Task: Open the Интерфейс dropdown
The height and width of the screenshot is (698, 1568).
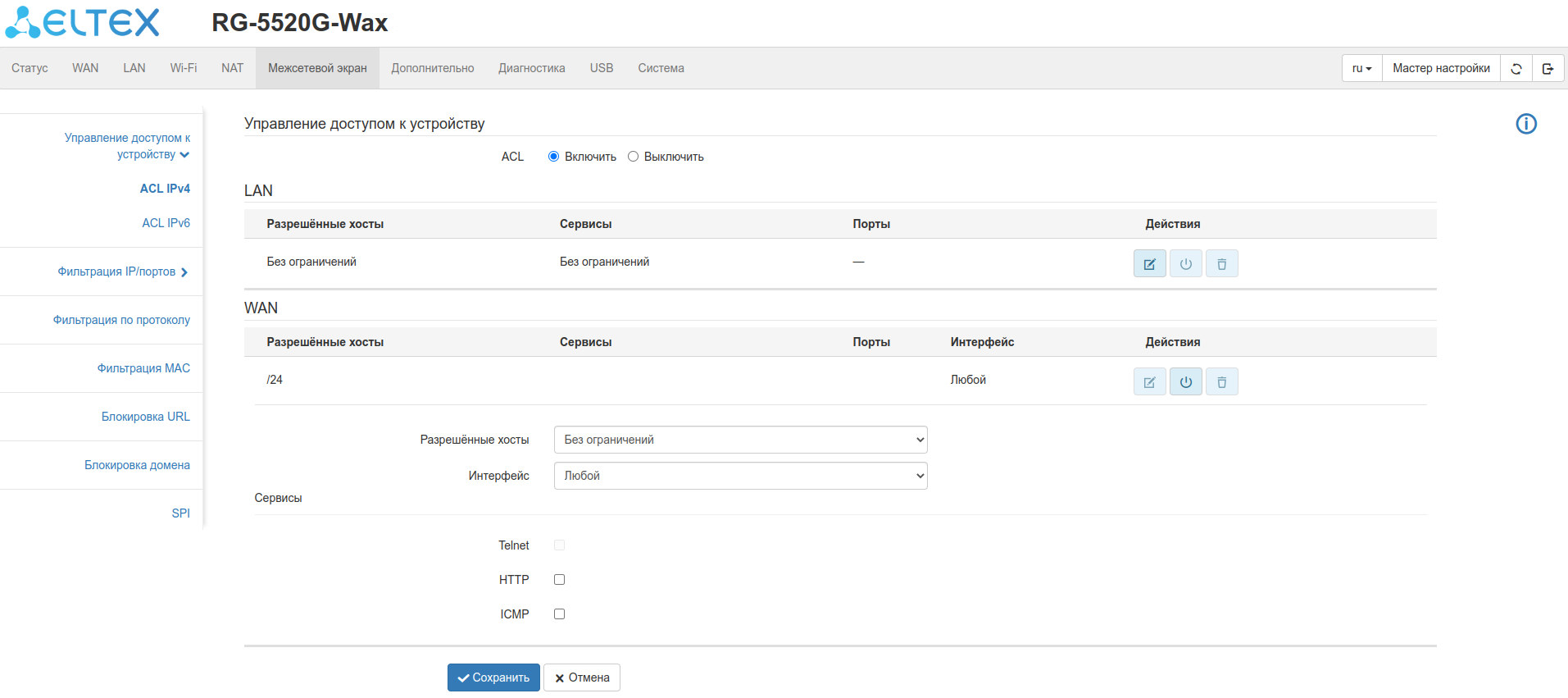Action: click(x=740, y=476)
